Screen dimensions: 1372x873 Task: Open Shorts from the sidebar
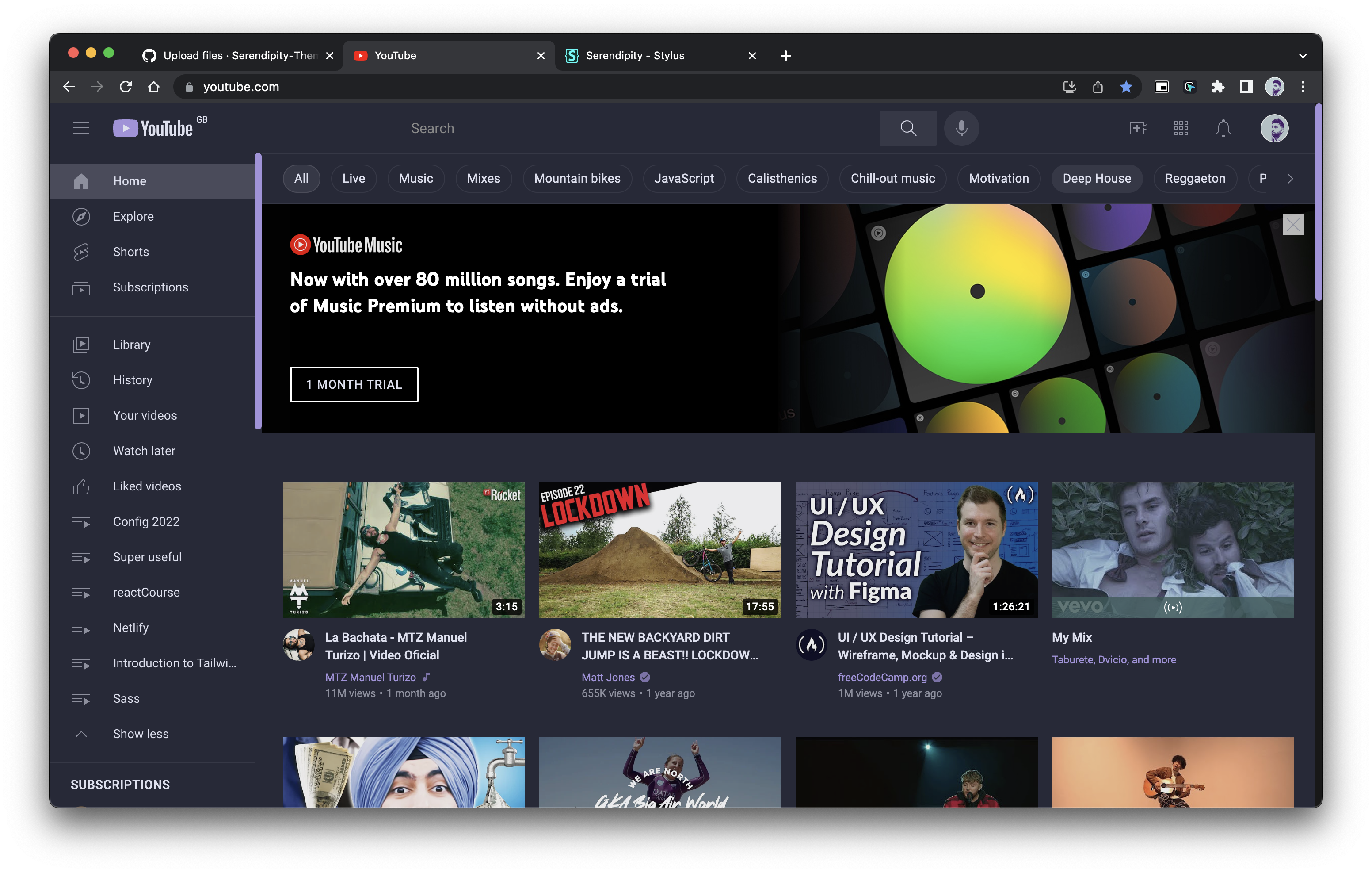point(130,252)
